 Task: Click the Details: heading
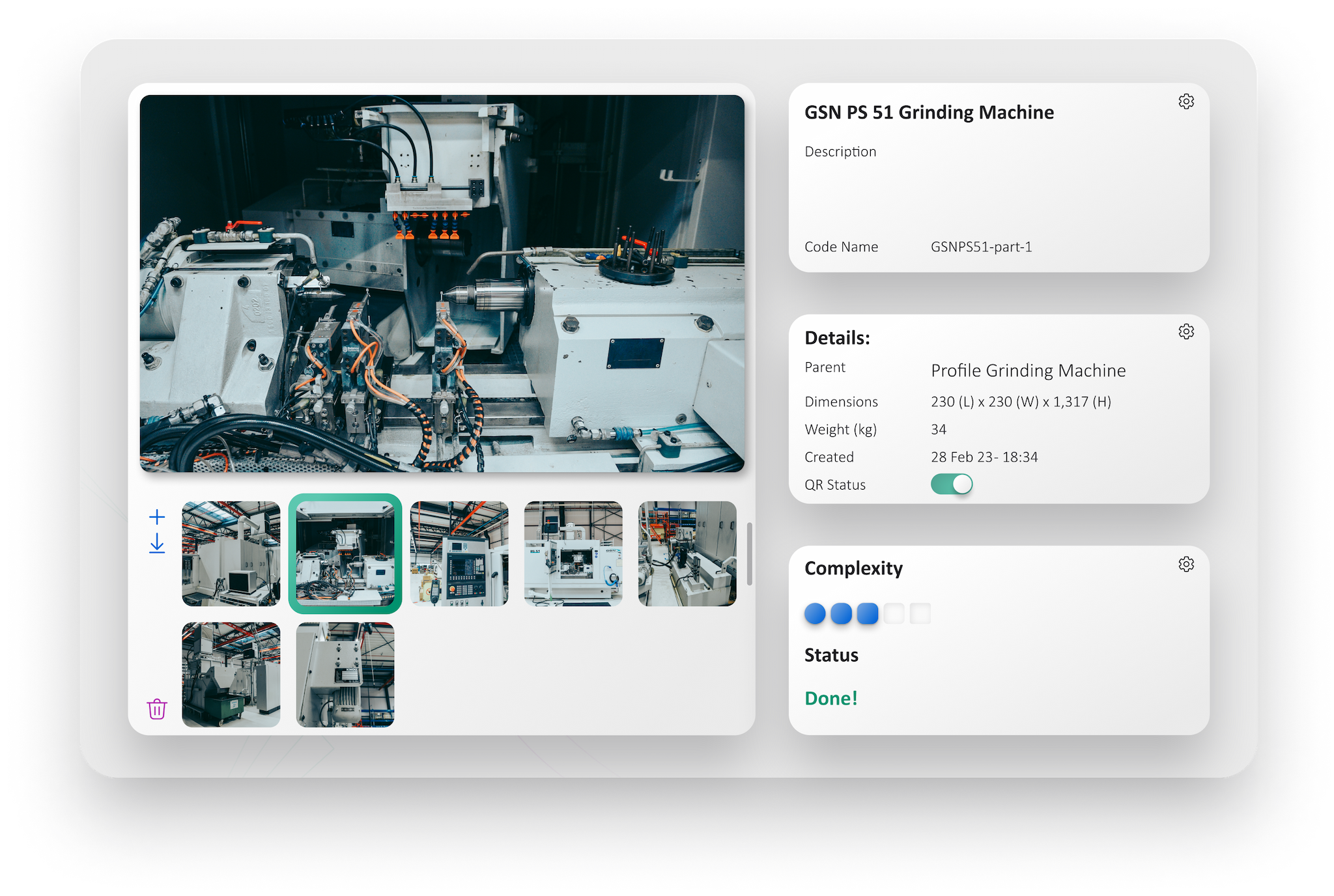837,338
